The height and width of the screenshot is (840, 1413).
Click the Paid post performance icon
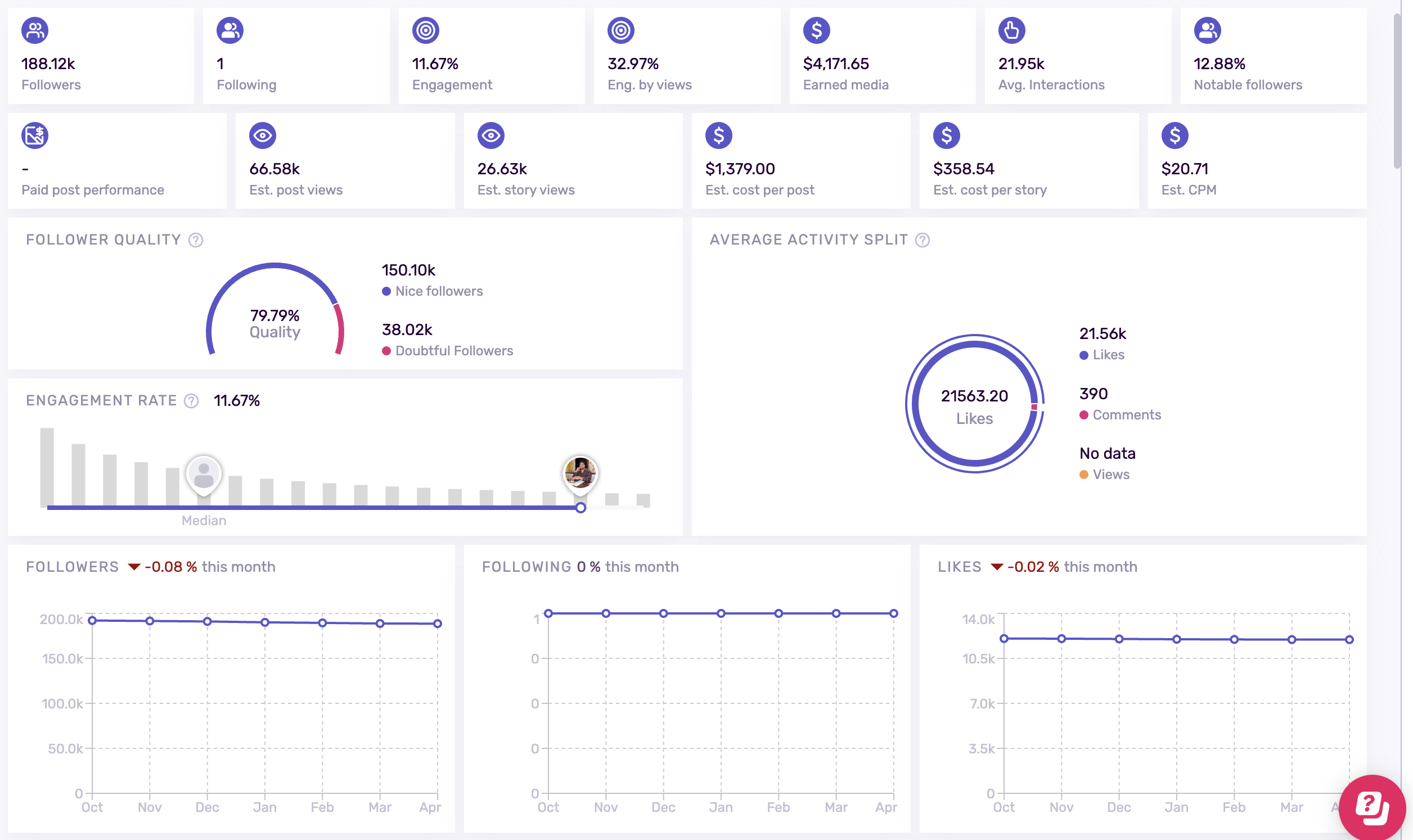click(x=35, y=136)
